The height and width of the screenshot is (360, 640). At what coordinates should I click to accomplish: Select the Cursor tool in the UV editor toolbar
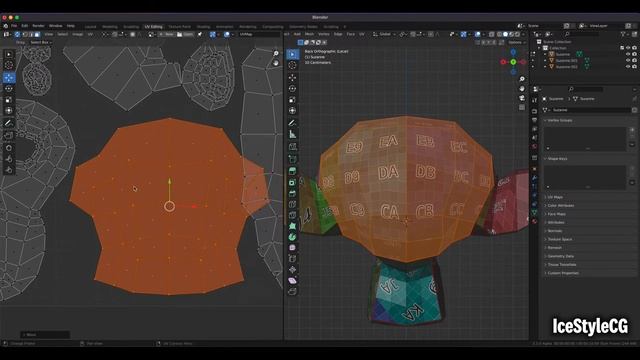9,65
